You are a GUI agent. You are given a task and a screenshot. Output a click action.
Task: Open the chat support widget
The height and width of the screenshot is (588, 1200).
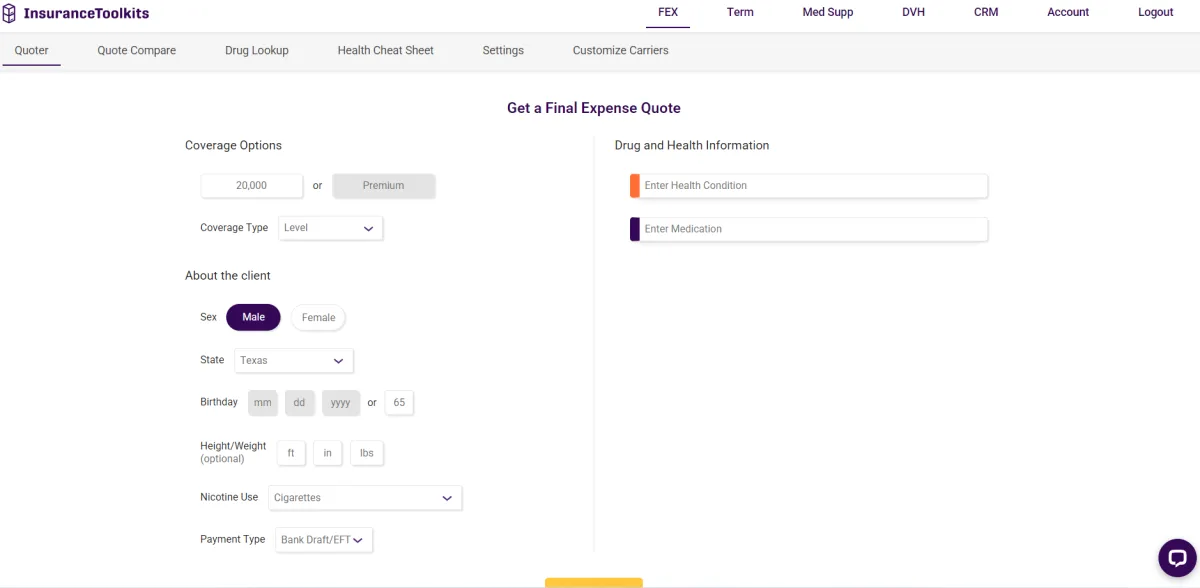tap(1177, 559)
